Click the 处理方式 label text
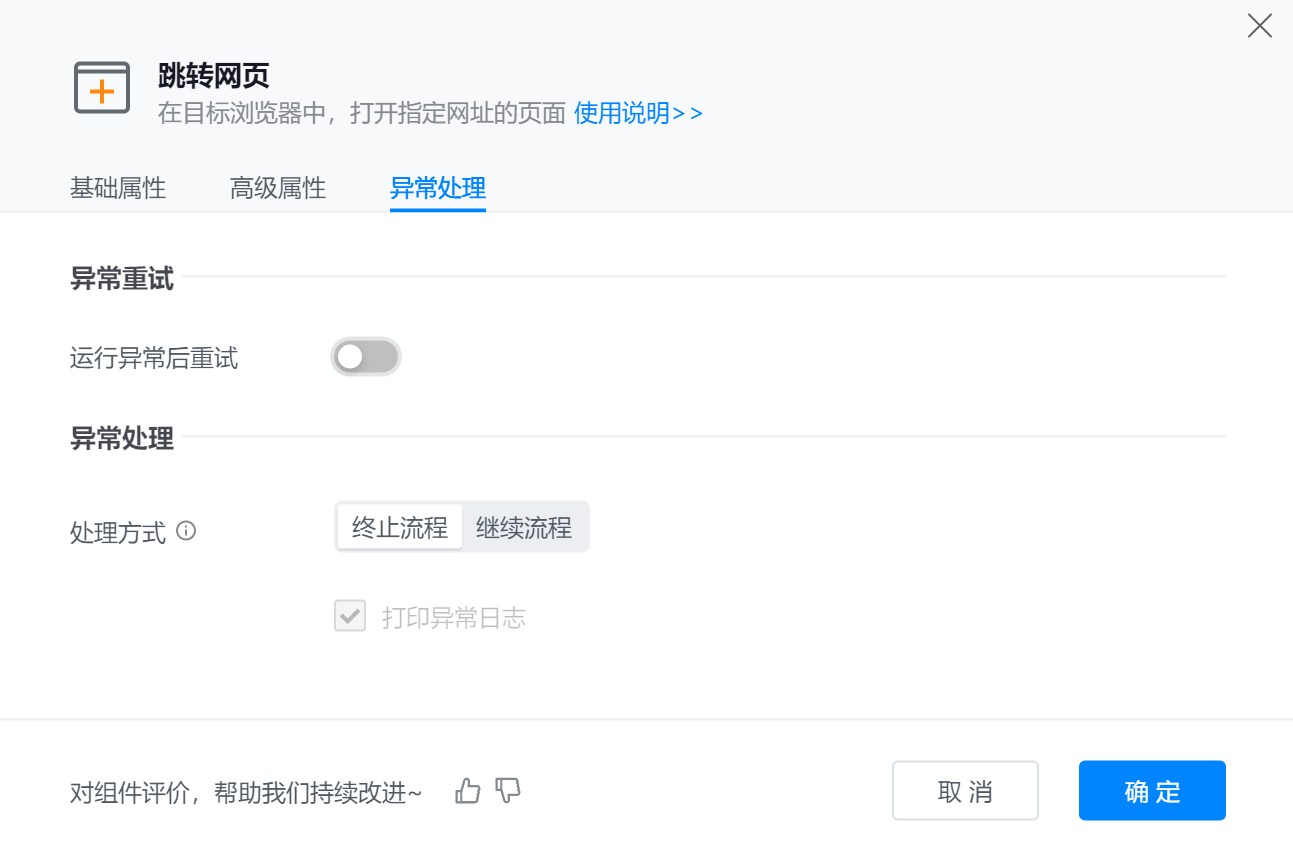This screenshot has width=1293, height=841. click(118, 532)
